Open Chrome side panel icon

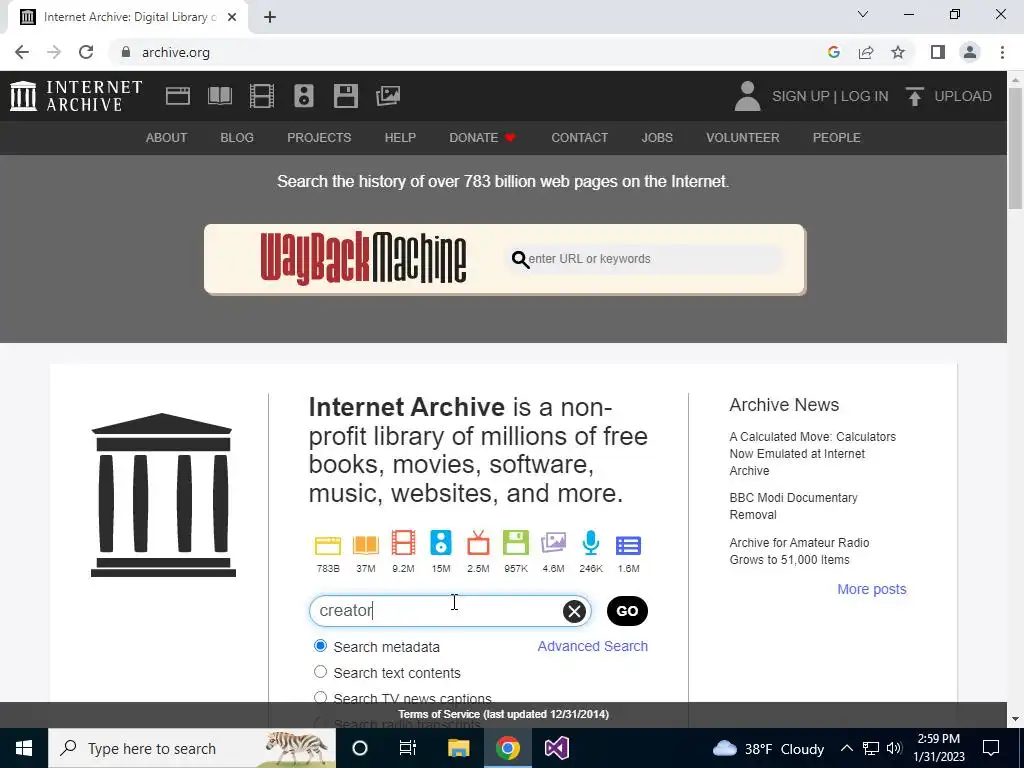(938, 52)
